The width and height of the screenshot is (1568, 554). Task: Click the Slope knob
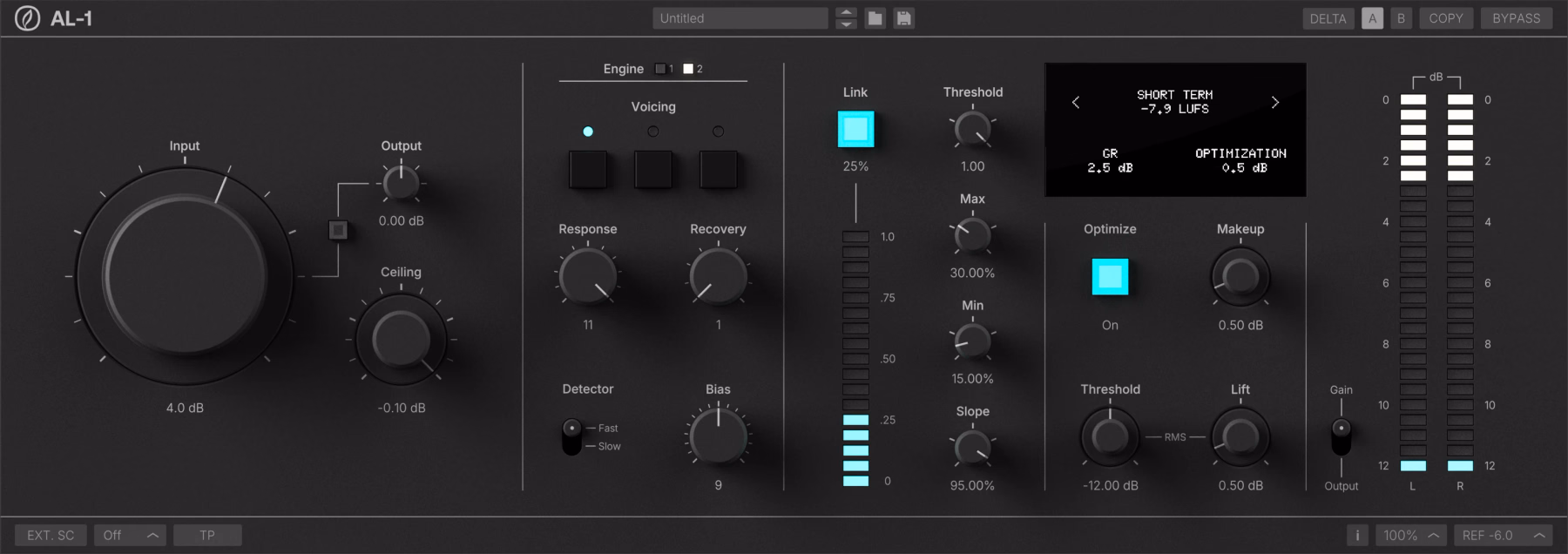click(972, 449)
